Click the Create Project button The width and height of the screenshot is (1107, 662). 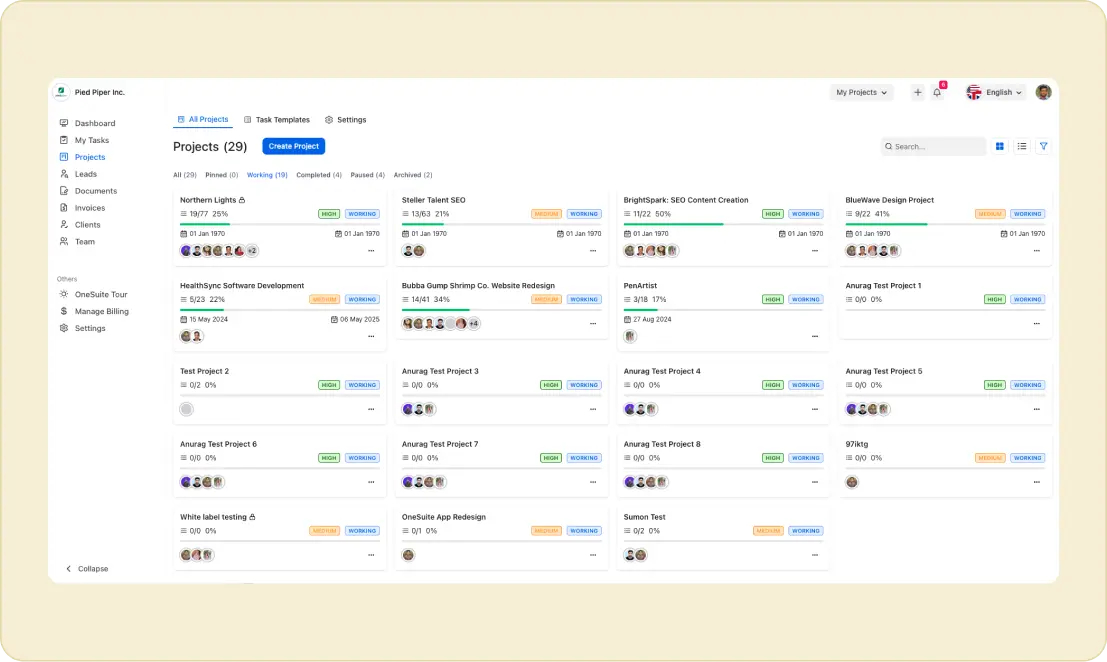(294, 146)
